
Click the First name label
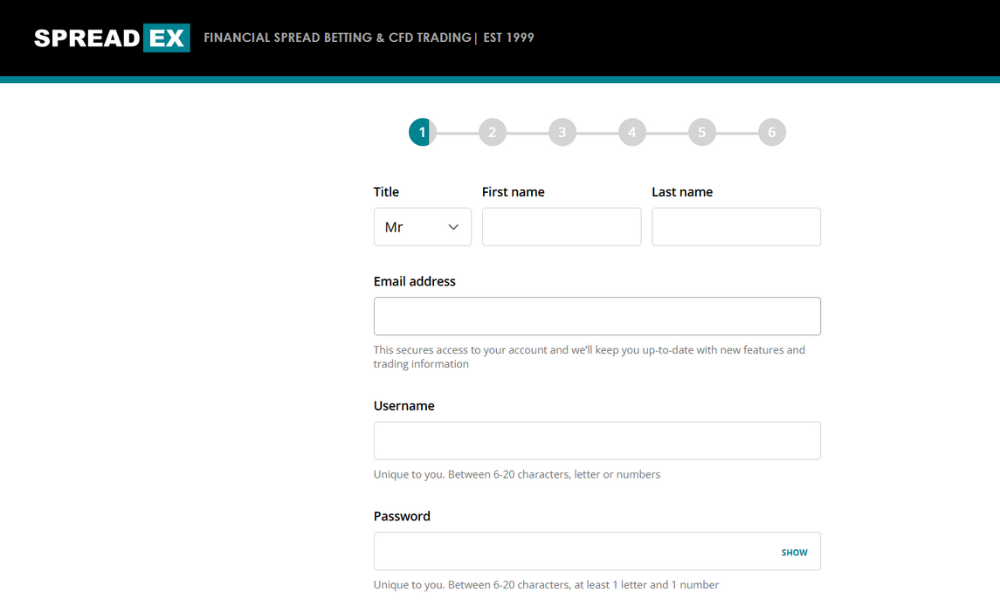click(x=513, y=192)
